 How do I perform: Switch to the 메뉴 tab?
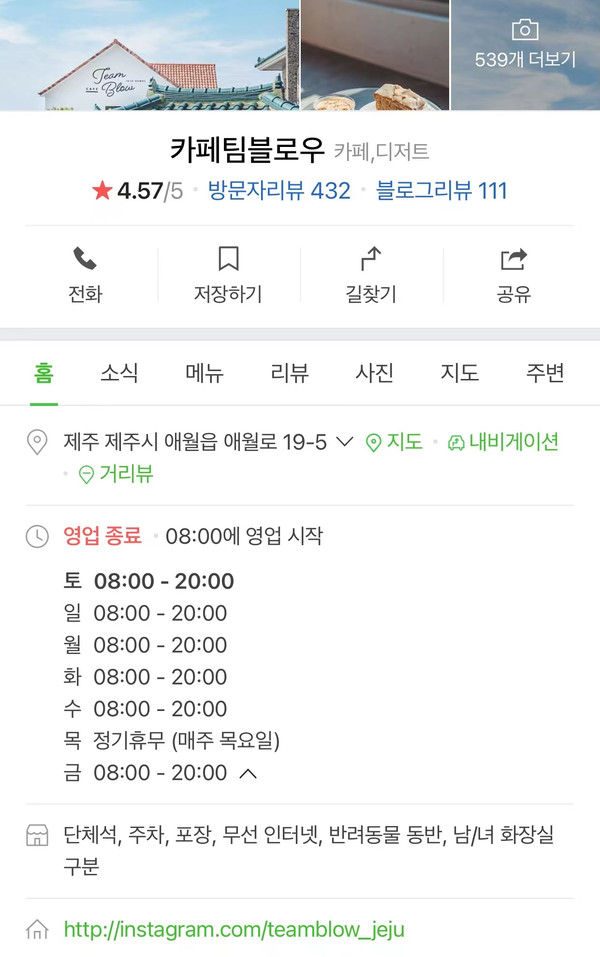tap(204, 374)
